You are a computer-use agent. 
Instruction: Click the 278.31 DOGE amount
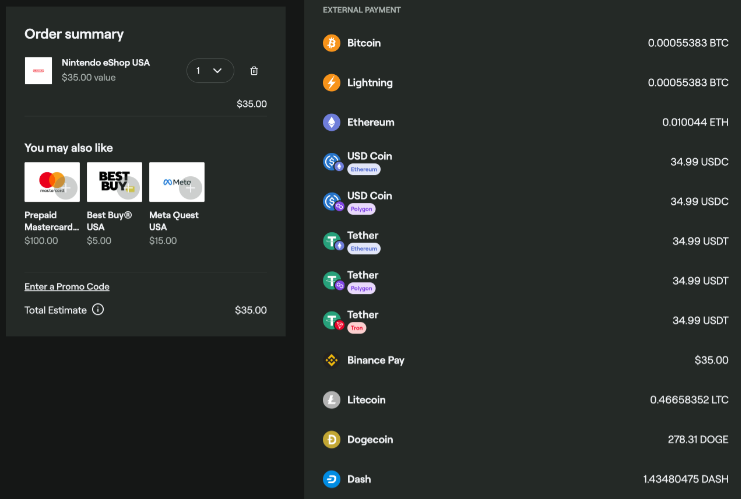pos(698,440)
